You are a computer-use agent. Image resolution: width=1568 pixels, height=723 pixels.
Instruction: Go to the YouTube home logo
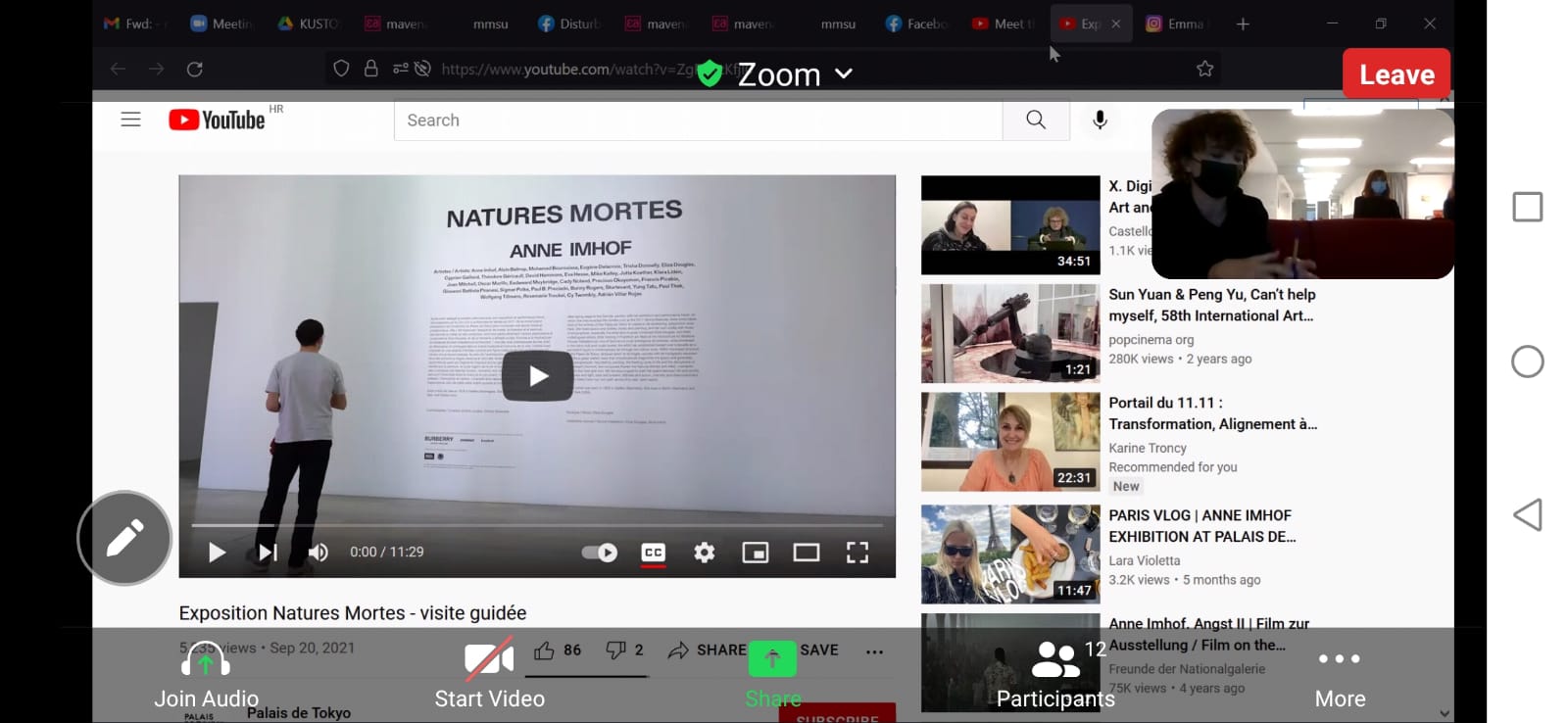[217, 120]
